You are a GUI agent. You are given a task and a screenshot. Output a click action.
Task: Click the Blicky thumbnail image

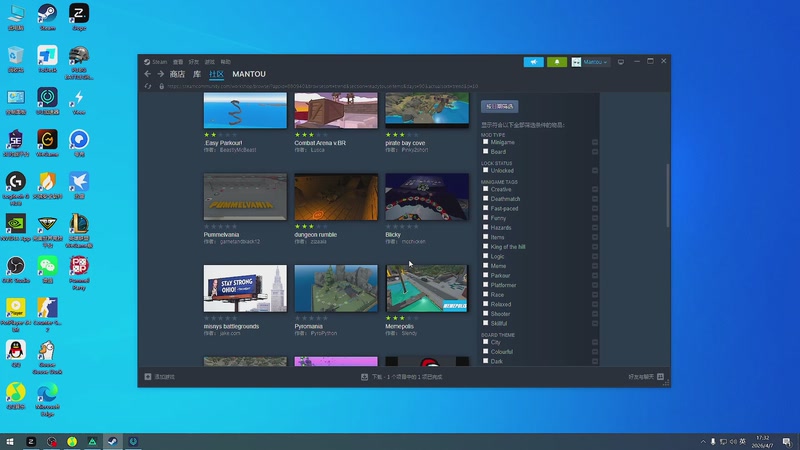(x=427, y=197)
